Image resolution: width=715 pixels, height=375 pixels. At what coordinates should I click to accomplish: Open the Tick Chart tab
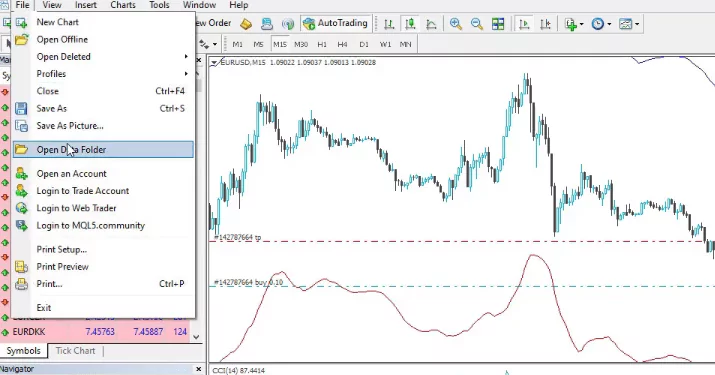pos(75,351)
